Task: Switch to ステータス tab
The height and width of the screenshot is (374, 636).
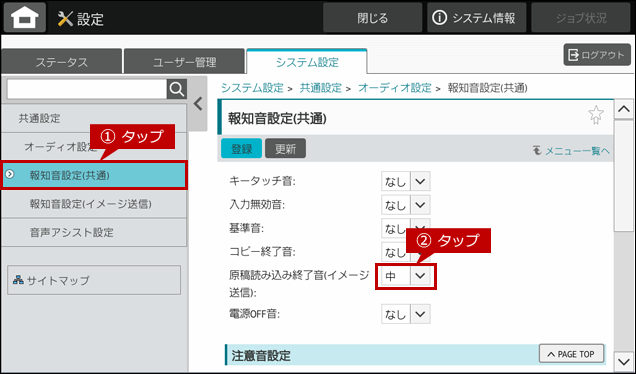Action: (61, 62)
